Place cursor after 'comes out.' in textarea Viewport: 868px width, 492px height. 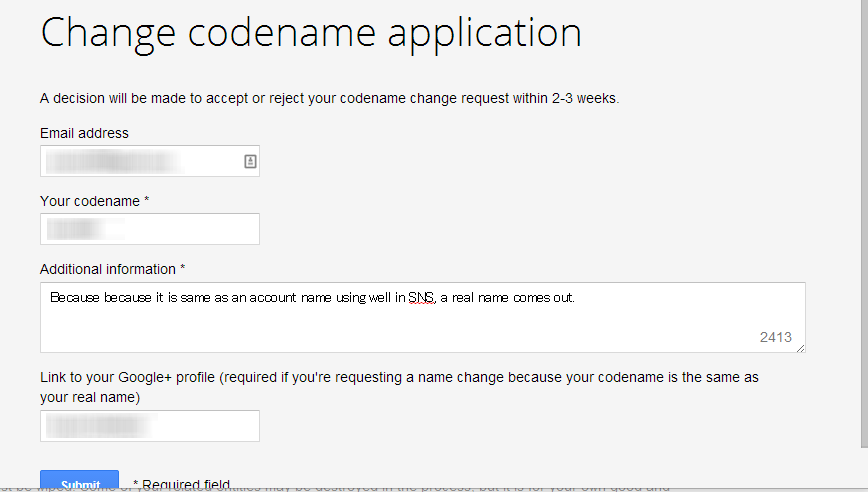(577, 298)
